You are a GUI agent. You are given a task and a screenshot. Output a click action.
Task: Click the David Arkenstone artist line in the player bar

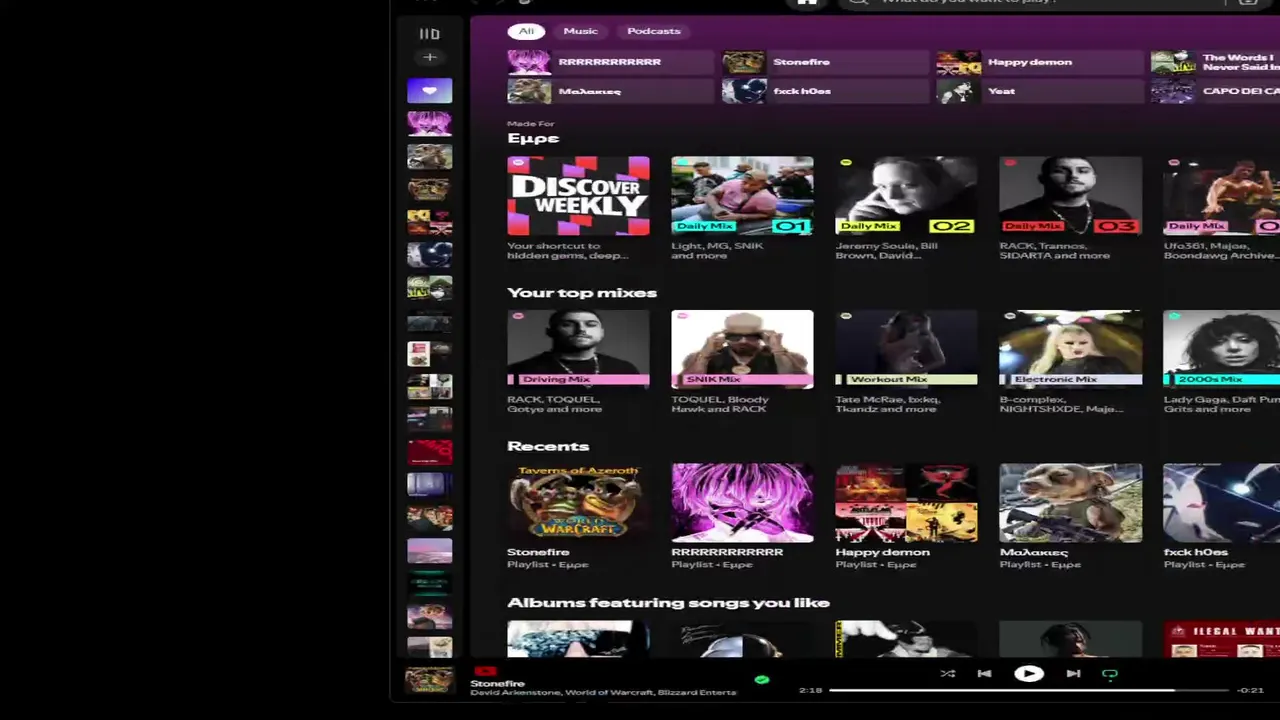click(x=603, y=693)
